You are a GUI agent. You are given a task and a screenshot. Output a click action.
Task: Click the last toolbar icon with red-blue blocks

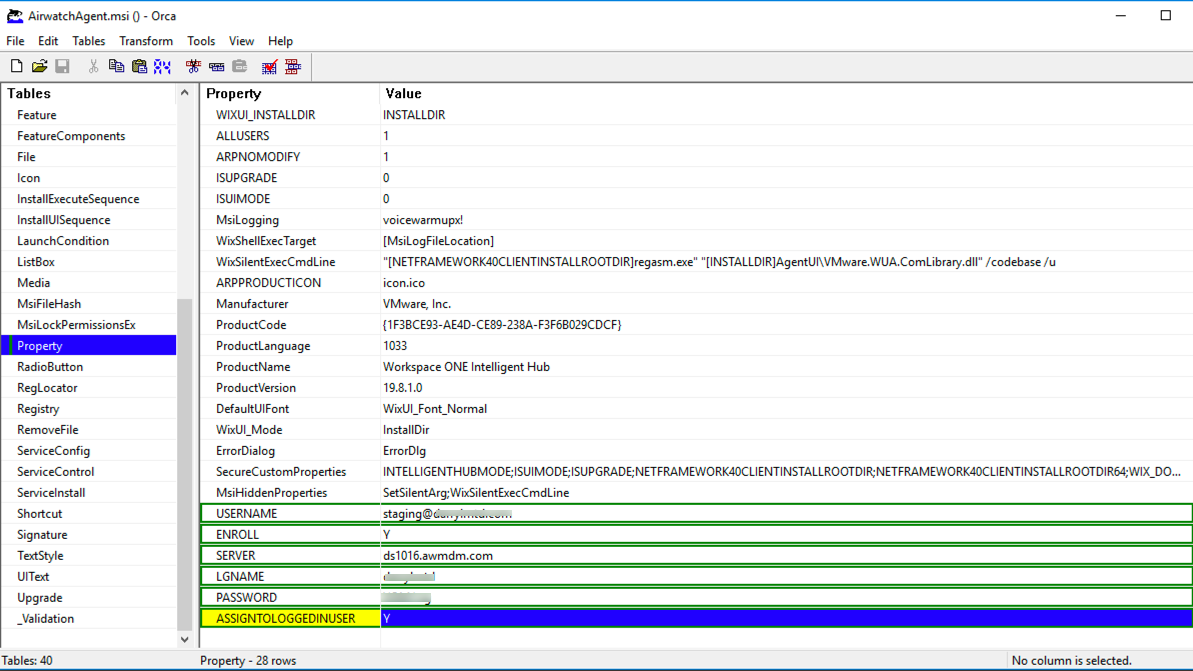(x=293, y=66)
